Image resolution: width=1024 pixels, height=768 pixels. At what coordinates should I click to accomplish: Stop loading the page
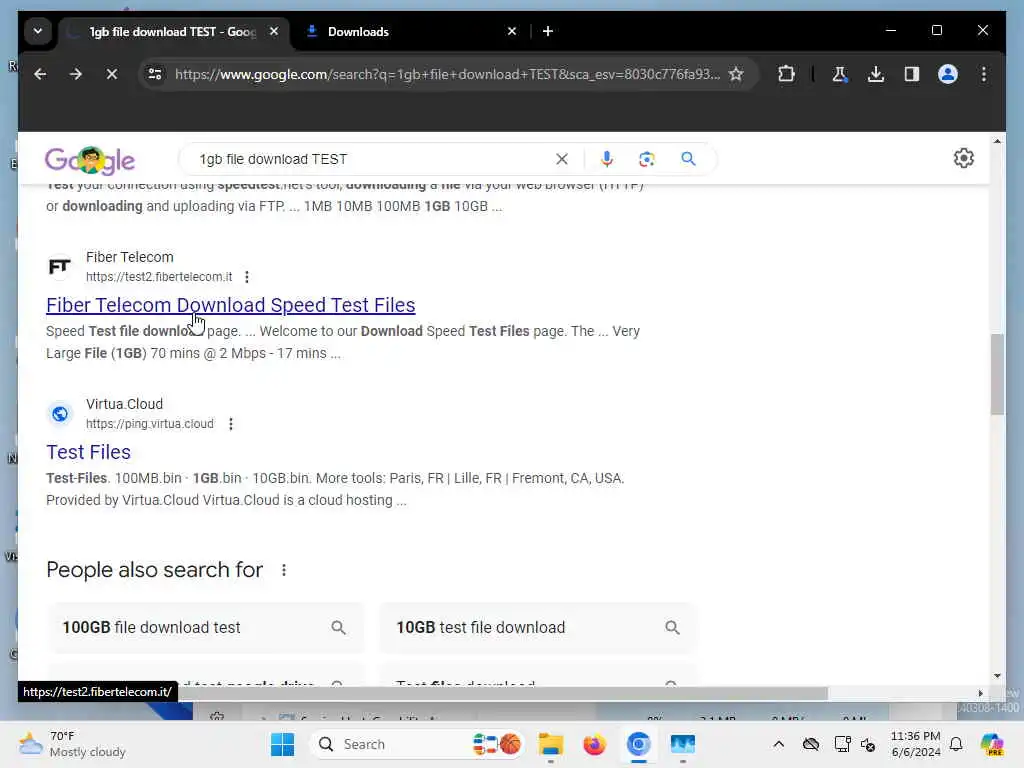(x=112, y=74)
